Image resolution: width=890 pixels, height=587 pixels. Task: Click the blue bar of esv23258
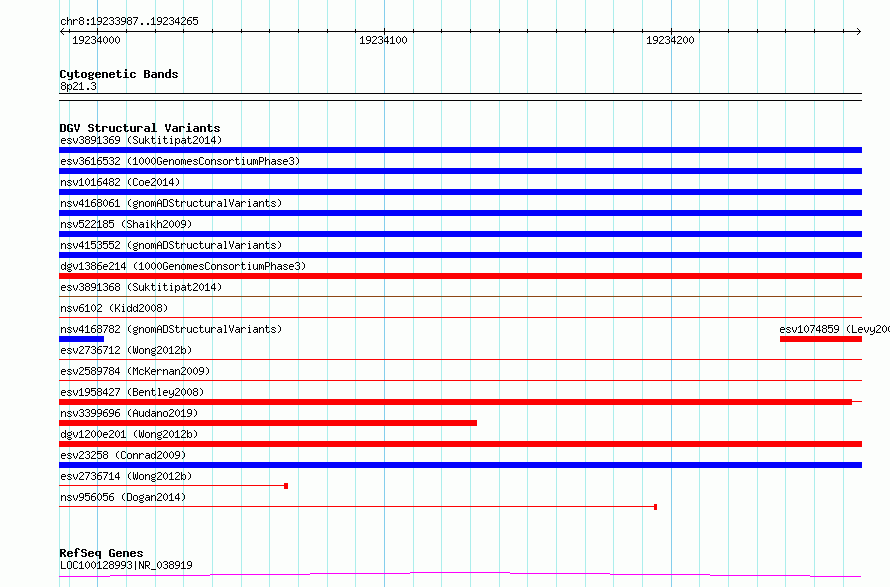point(460,465)
